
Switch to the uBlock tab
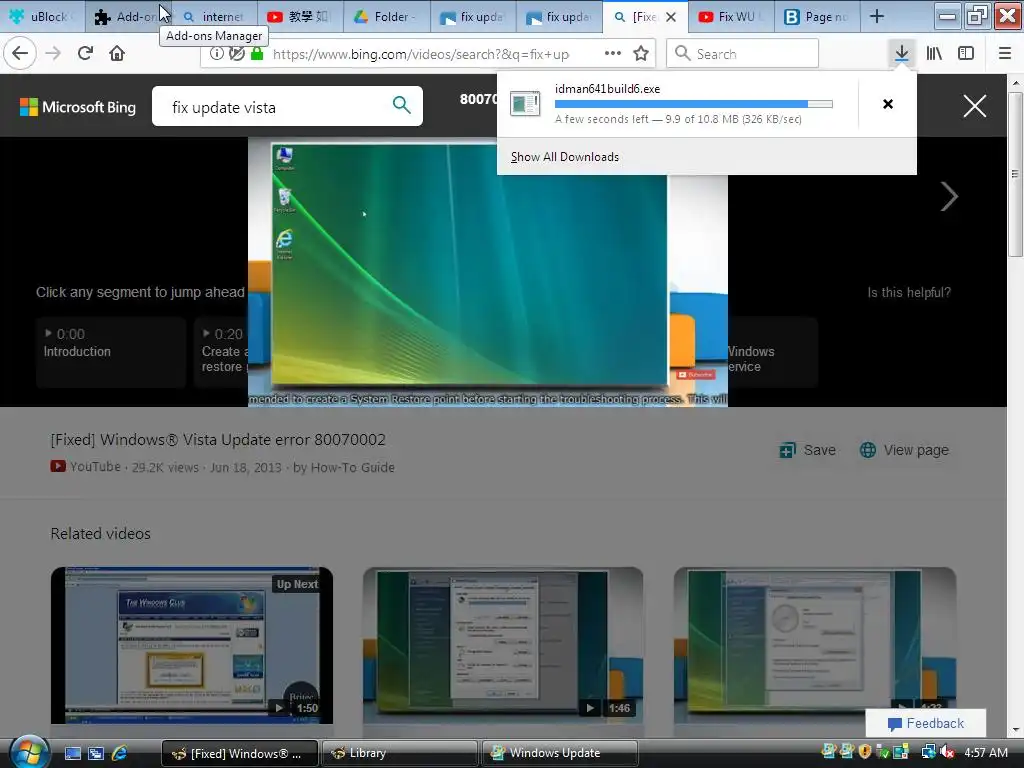pos(43,16)
